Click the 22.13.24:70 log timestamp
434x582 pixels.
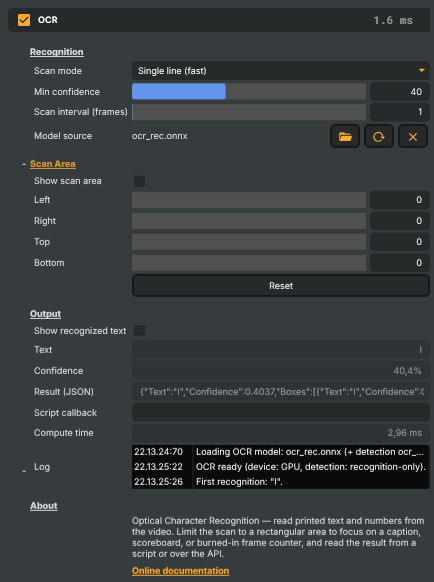click(159, 452)
